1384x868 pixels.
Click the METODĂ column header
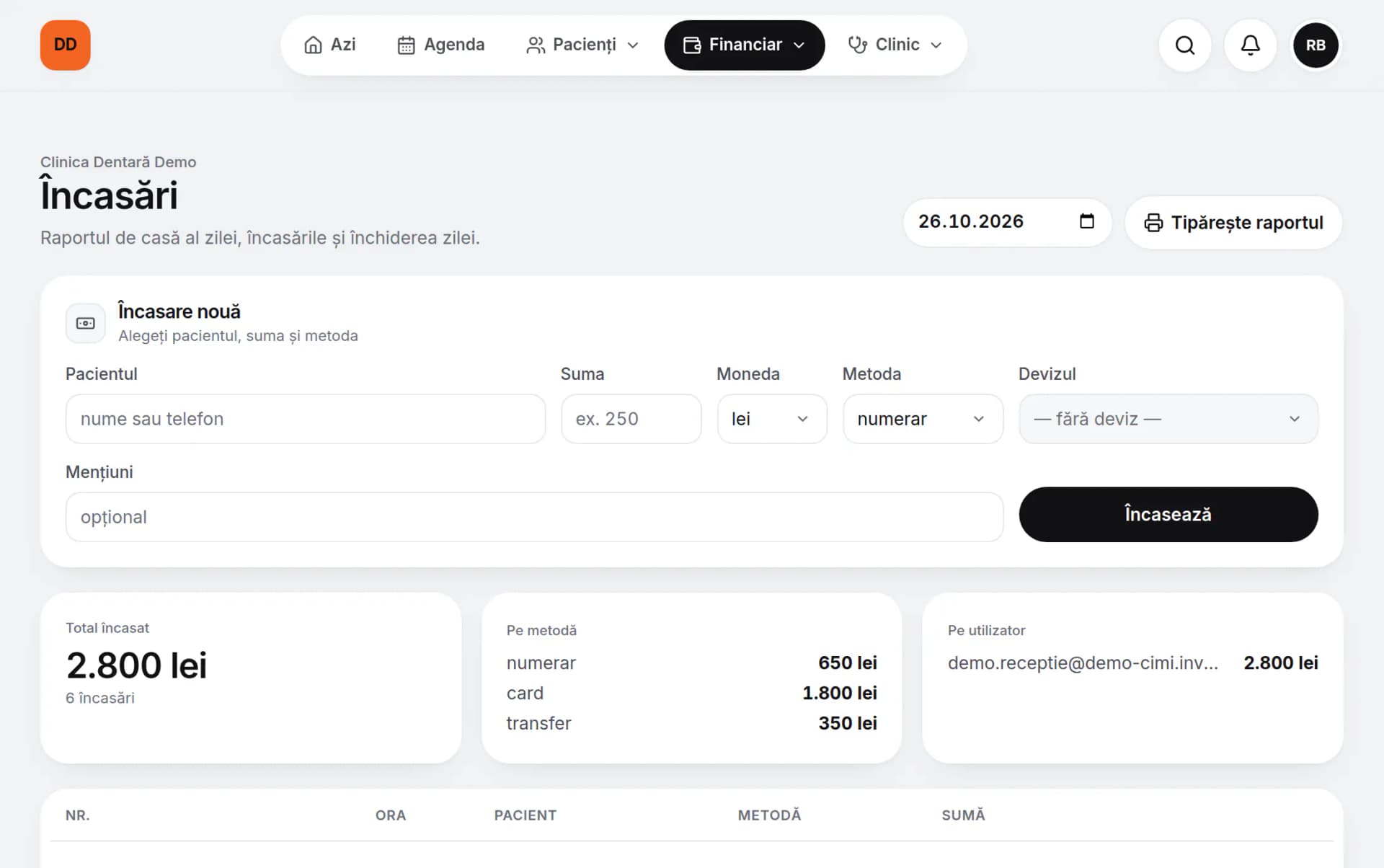tap(769, 815)
